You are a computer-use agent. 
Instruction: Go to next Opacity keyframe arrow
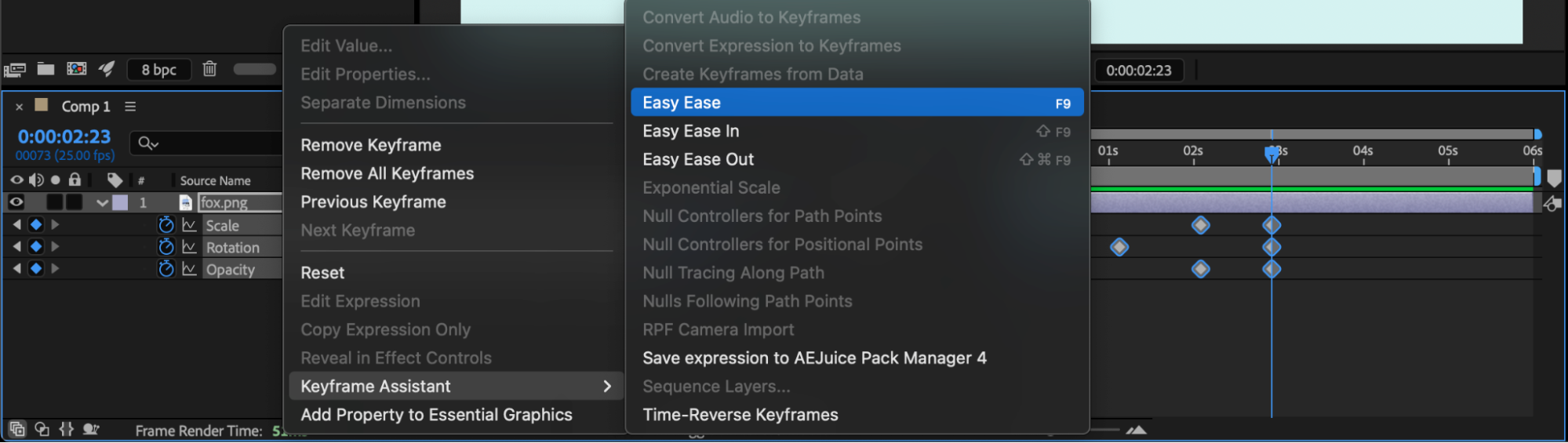(55, 269)
